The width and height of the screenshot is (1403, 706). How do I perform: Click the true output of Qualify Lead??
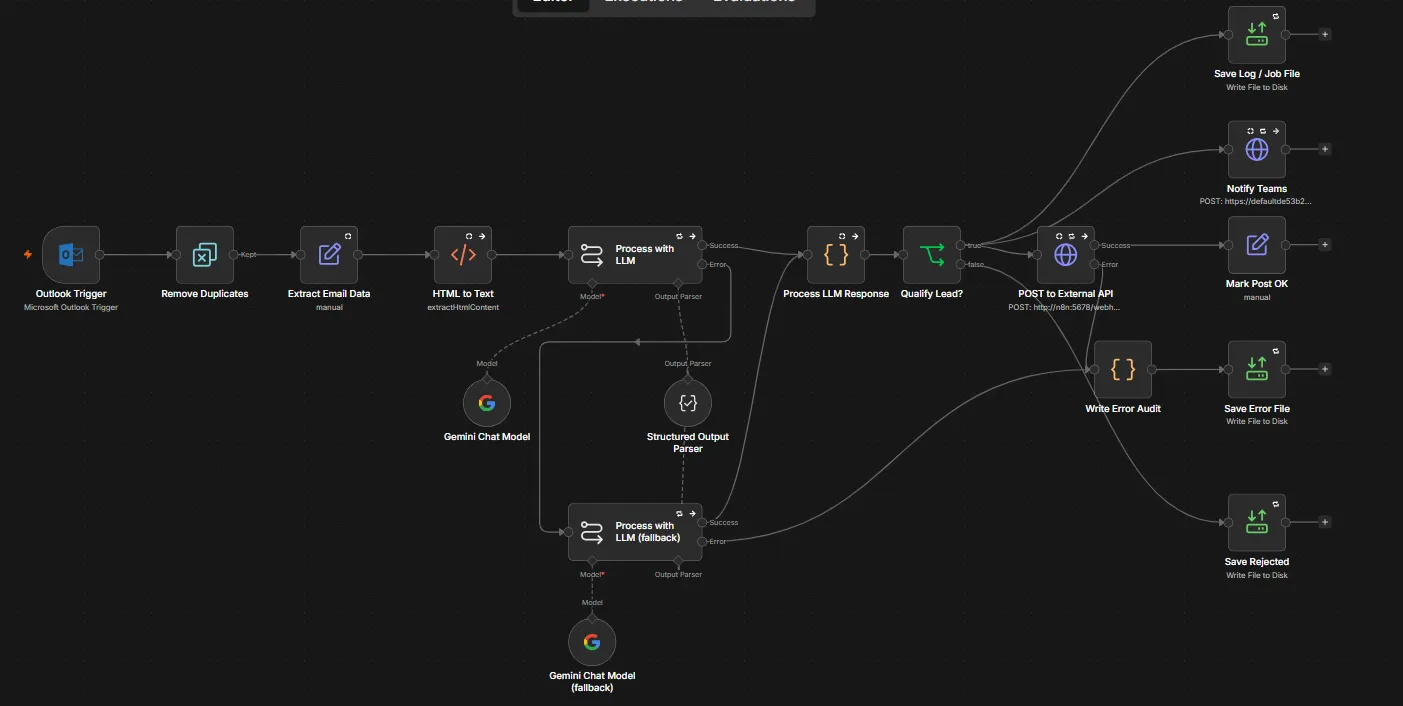point(962,245)
